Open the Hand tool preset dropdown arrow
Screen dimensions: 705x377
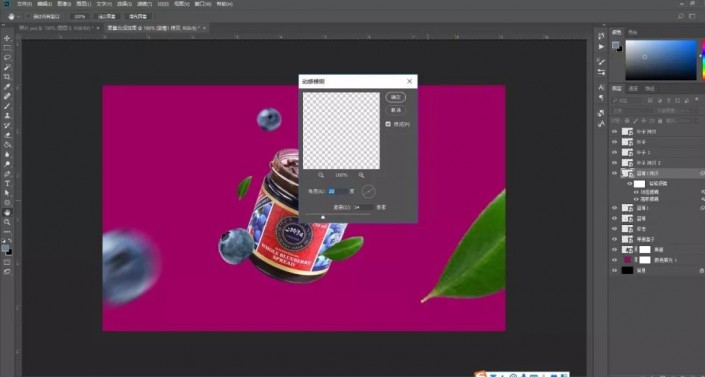(18, 17)
